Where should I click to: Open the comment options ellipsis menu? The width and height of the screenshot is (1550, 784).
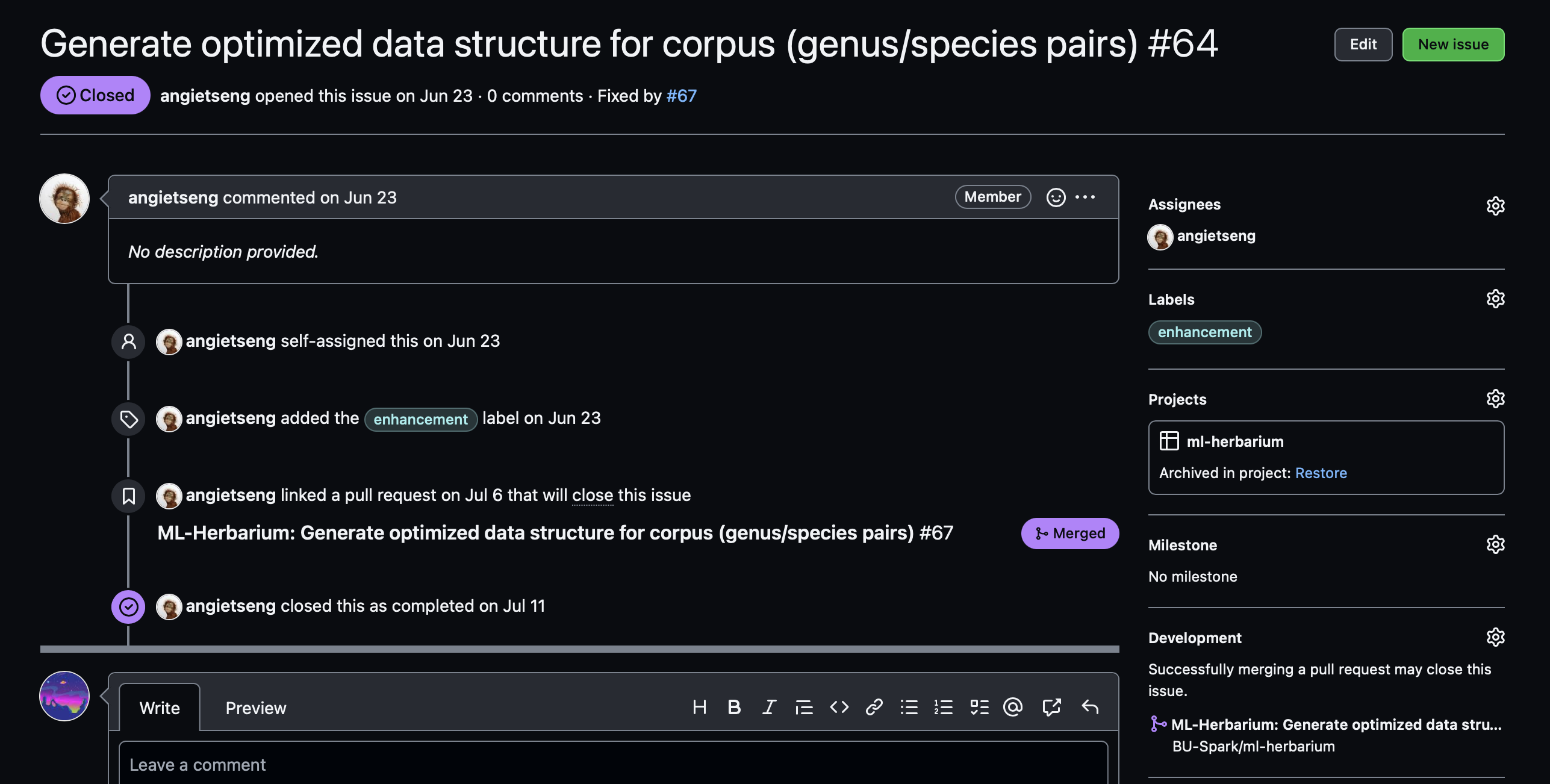1085,197
